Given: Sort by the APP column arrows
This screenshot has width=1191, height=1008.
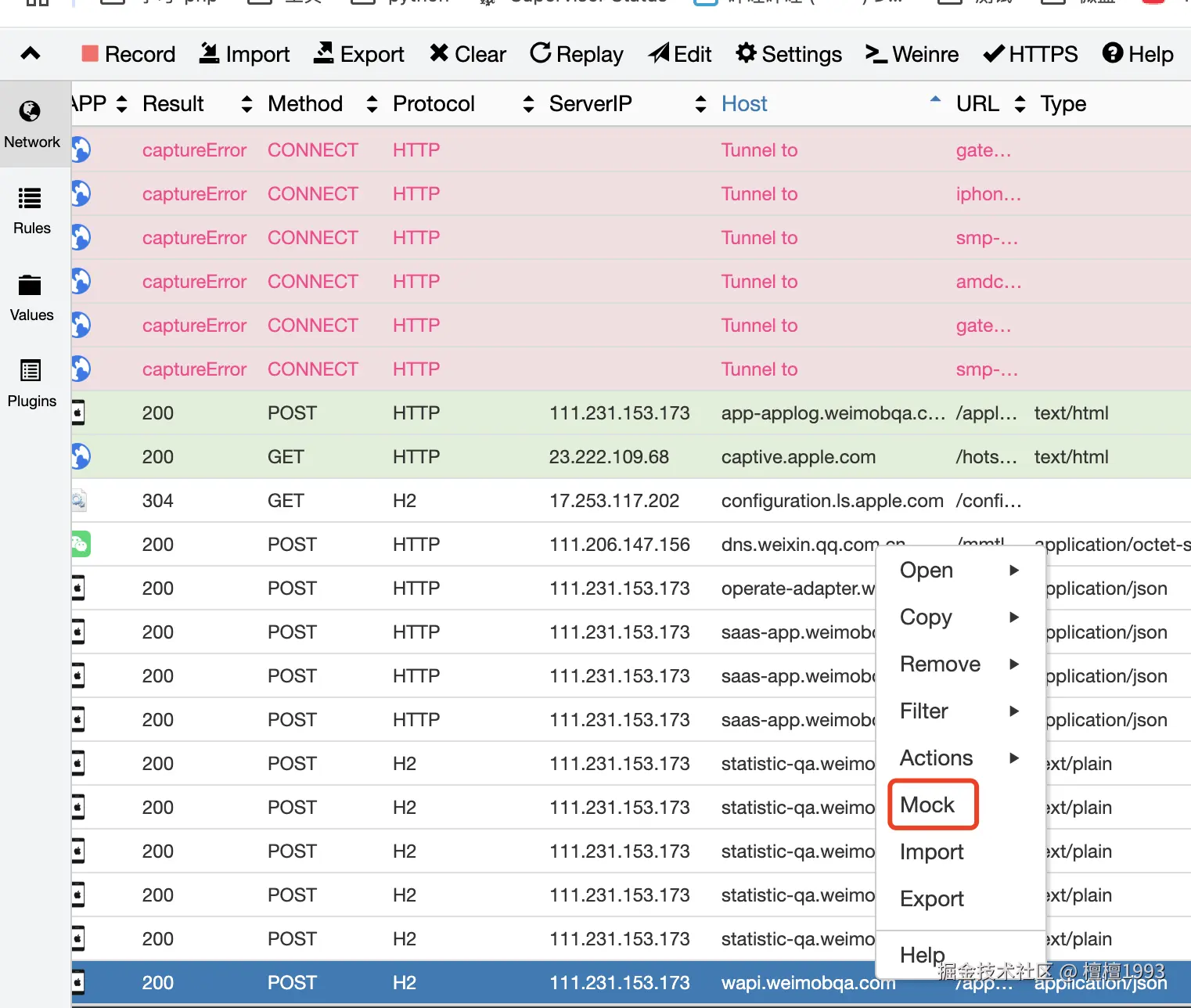Looking at the screenshot, I should click(x=121, y=104).
